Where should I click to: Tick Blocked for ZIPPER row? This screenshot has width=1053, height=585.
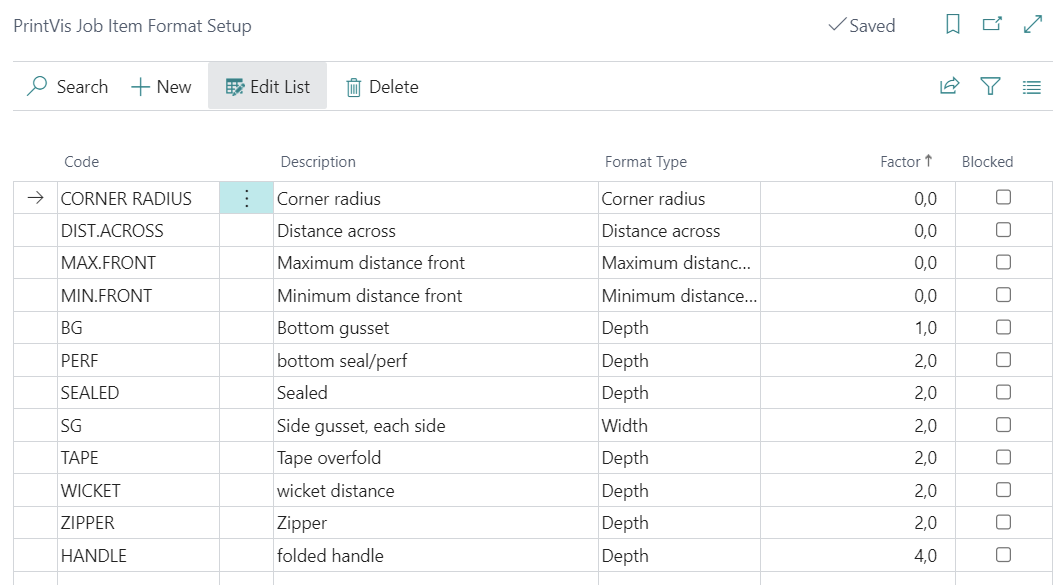1003,522
